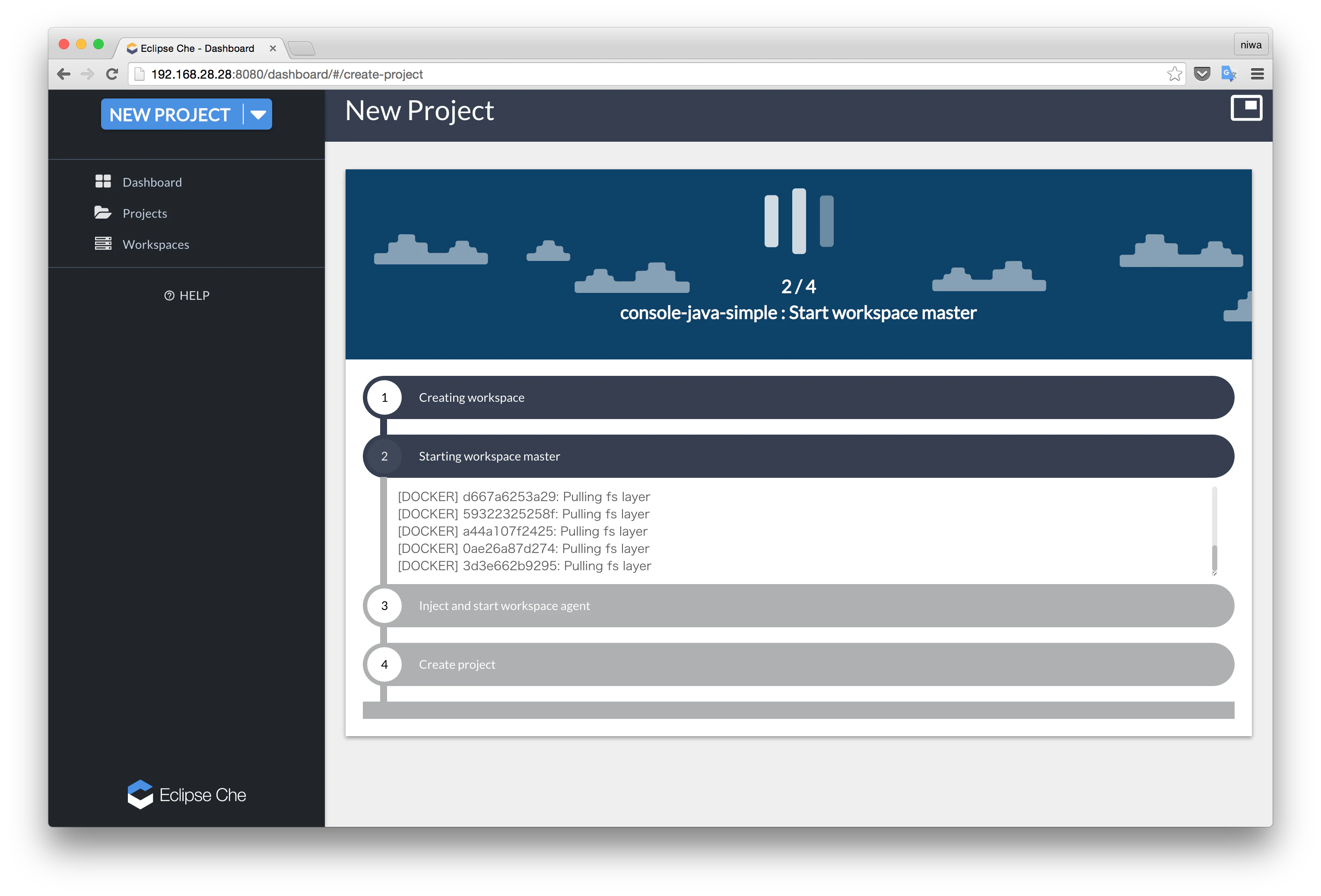Select the Workspaces menu item
The image size is (1321, 896).
point(156,245)
